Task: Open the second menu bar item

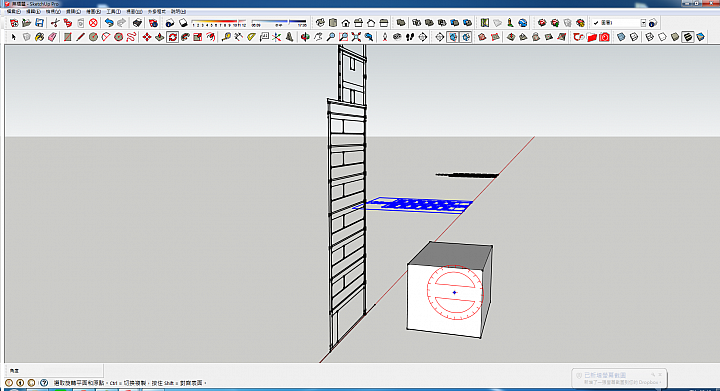Action: point(33,11)
